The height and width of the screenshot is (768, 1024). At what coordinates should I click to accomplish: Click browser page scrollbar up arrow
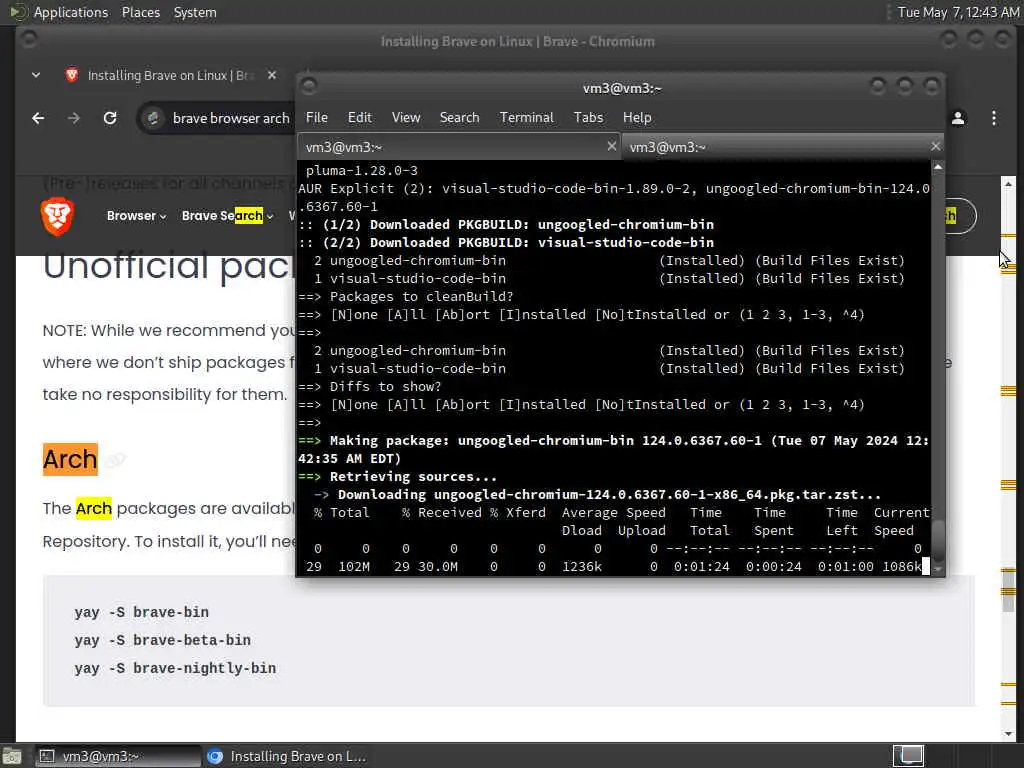point(1008,184)
